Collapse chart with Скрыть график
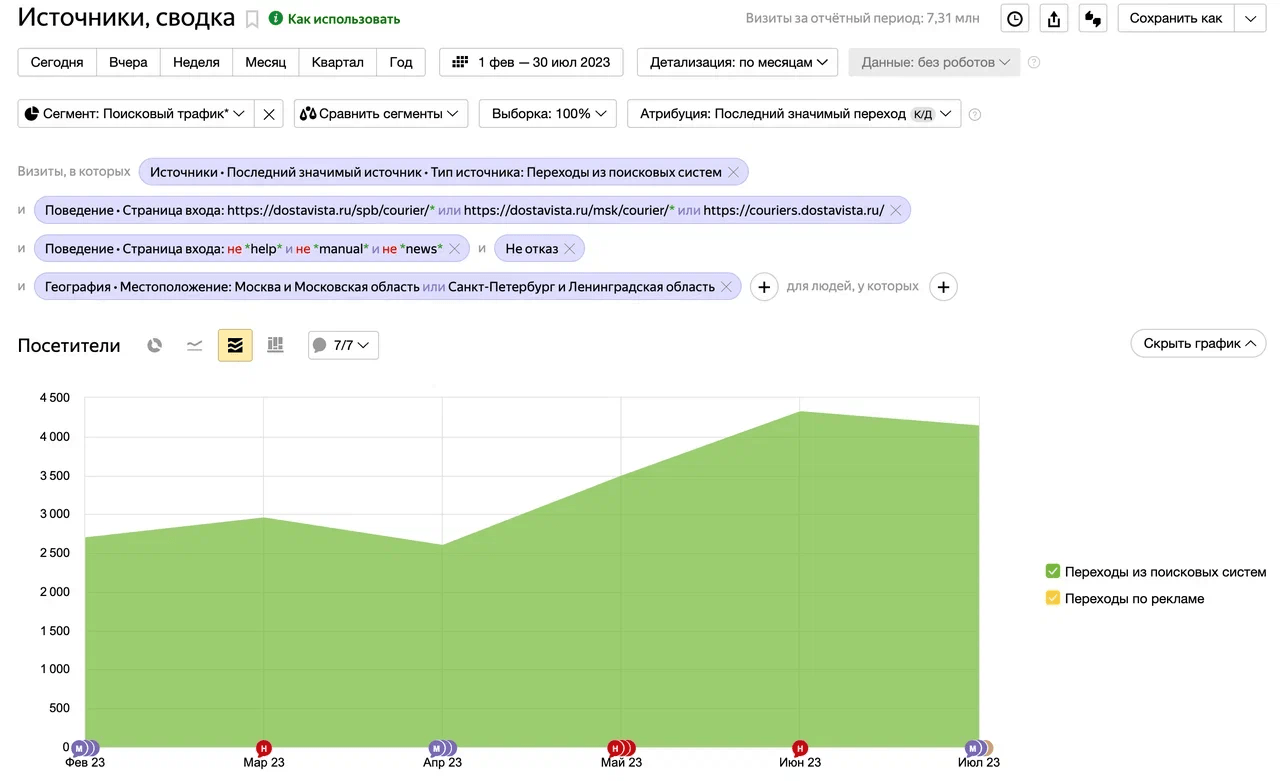The height and width of the screenshot is (781, 1280). point(1198,343)
